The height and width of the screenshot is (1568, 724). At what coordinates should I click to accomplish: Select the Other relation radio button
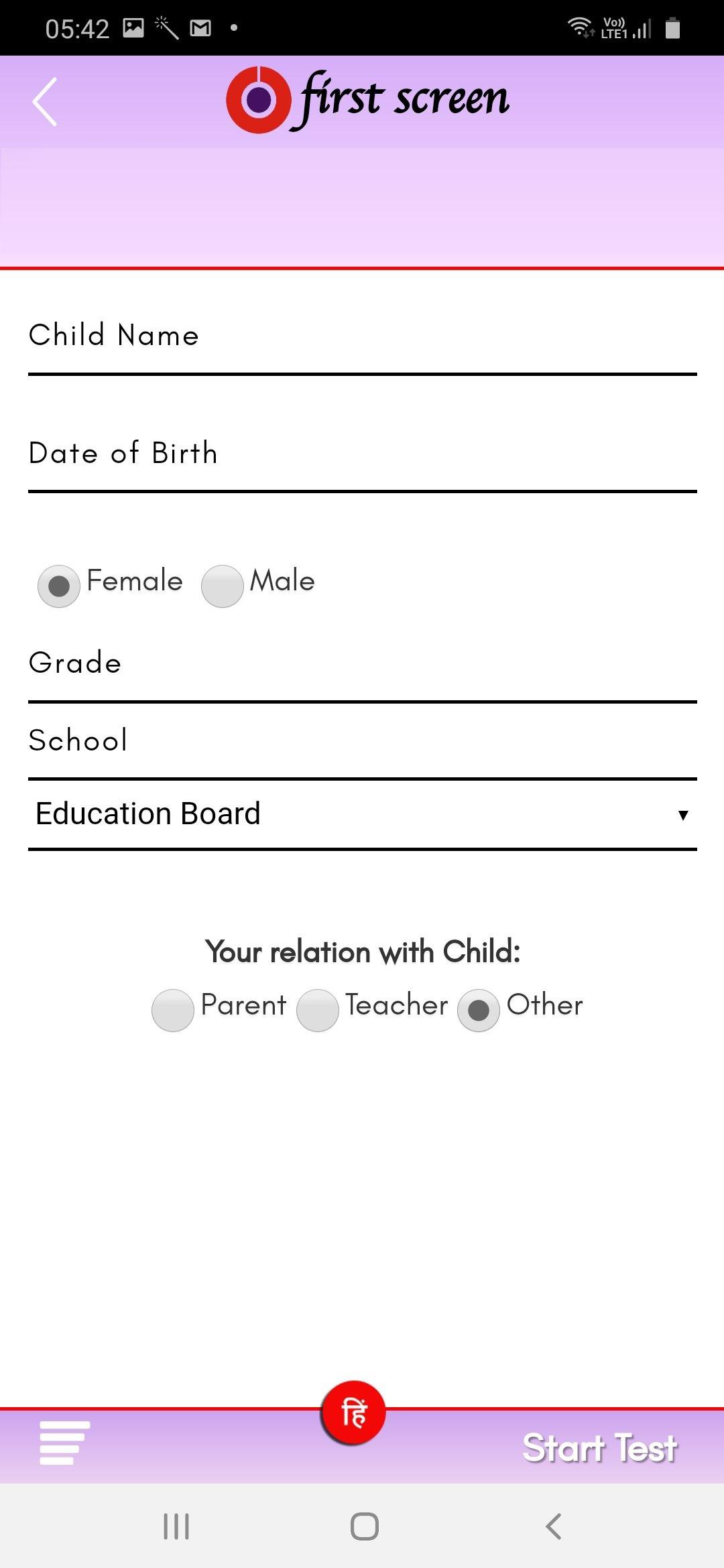pos(478,1010)
